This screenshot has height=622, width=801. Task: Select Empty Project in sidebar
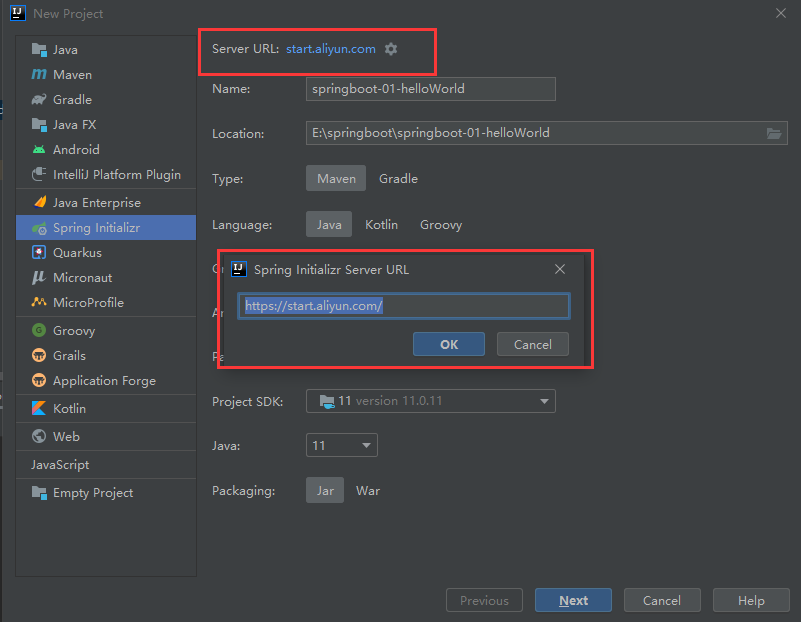tap(106, 493)
